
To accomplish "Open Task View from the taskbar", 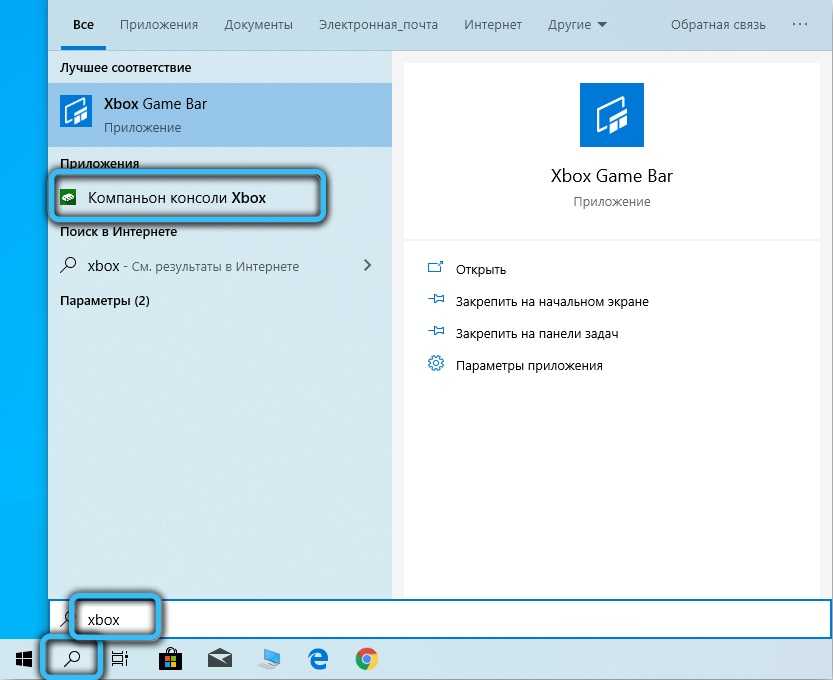I will tap(120, 659).
